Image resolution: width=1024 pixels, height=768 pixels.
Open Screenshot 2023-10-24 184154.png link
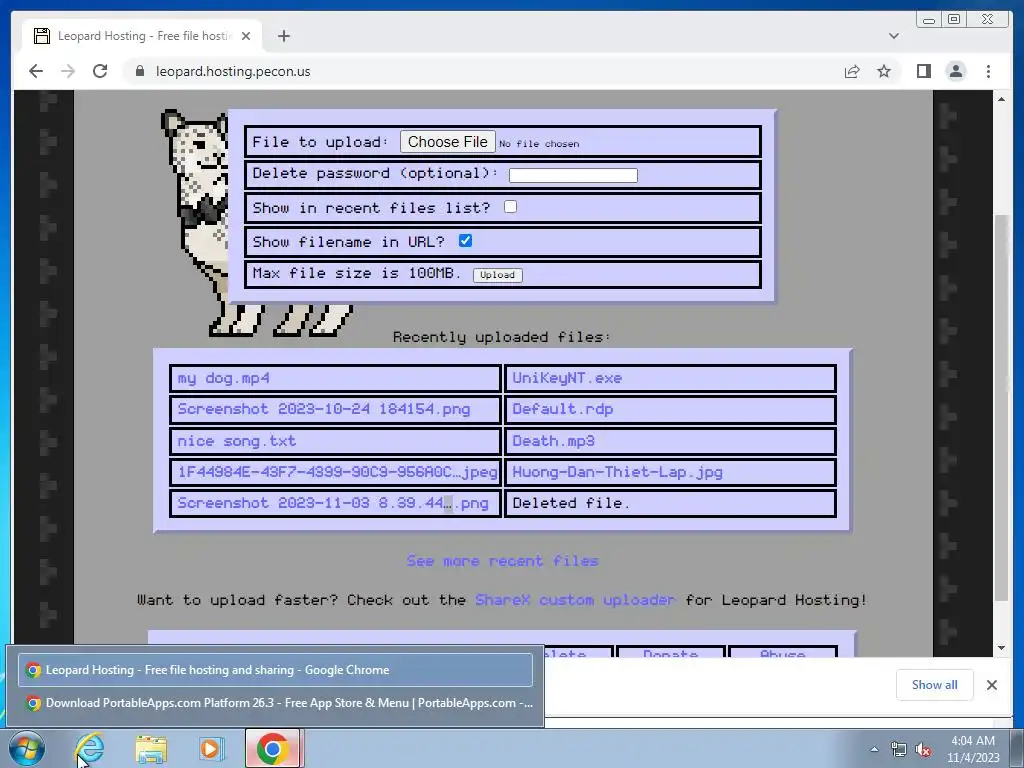[324, 409]
